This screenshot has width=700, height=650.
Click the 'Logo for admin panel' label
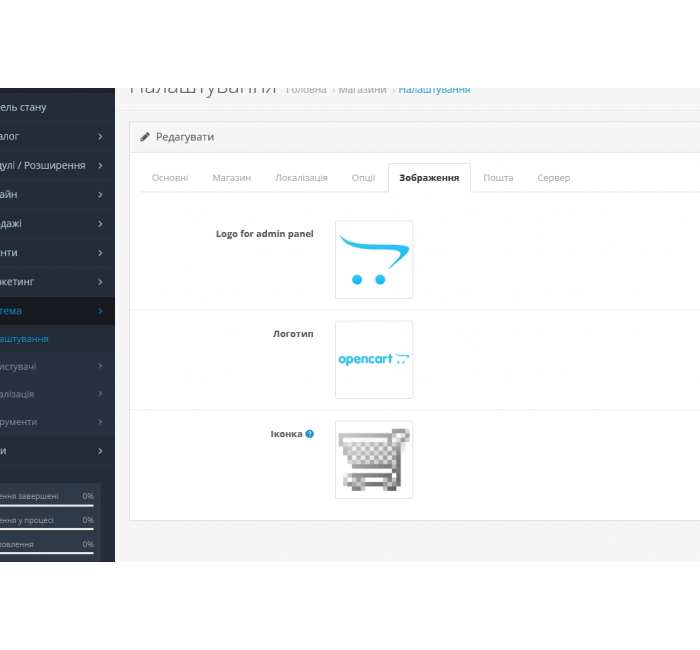[x=265, y=234]
